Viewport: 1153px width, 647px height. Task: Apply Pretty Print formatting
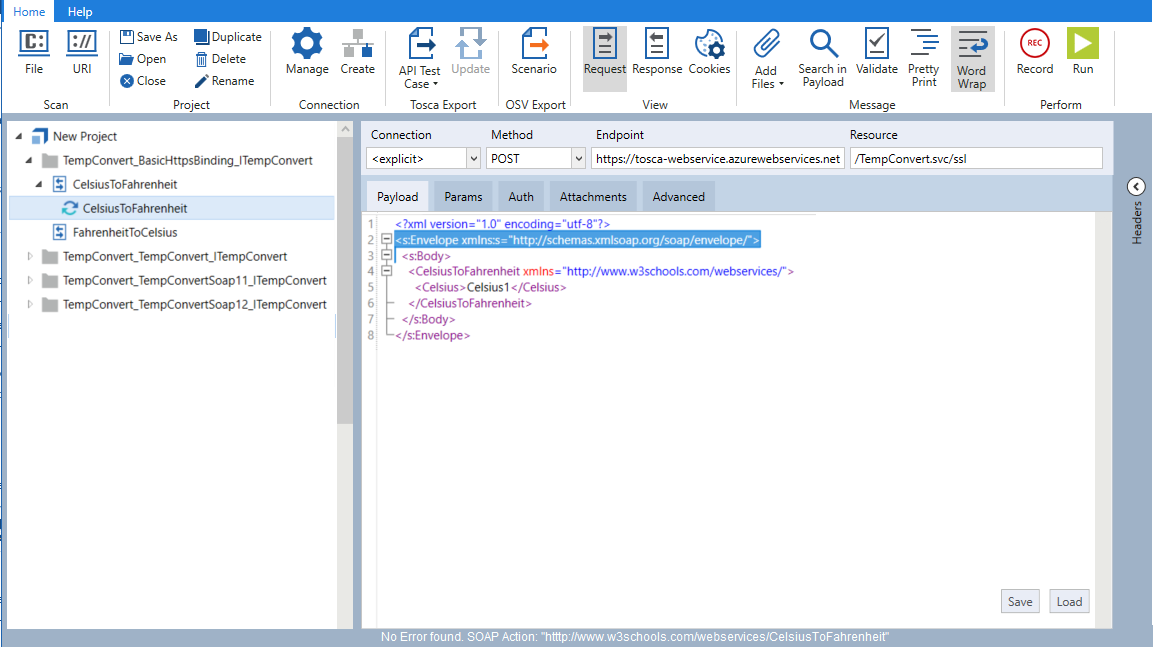pyautogui.click(x=923, y=45)
